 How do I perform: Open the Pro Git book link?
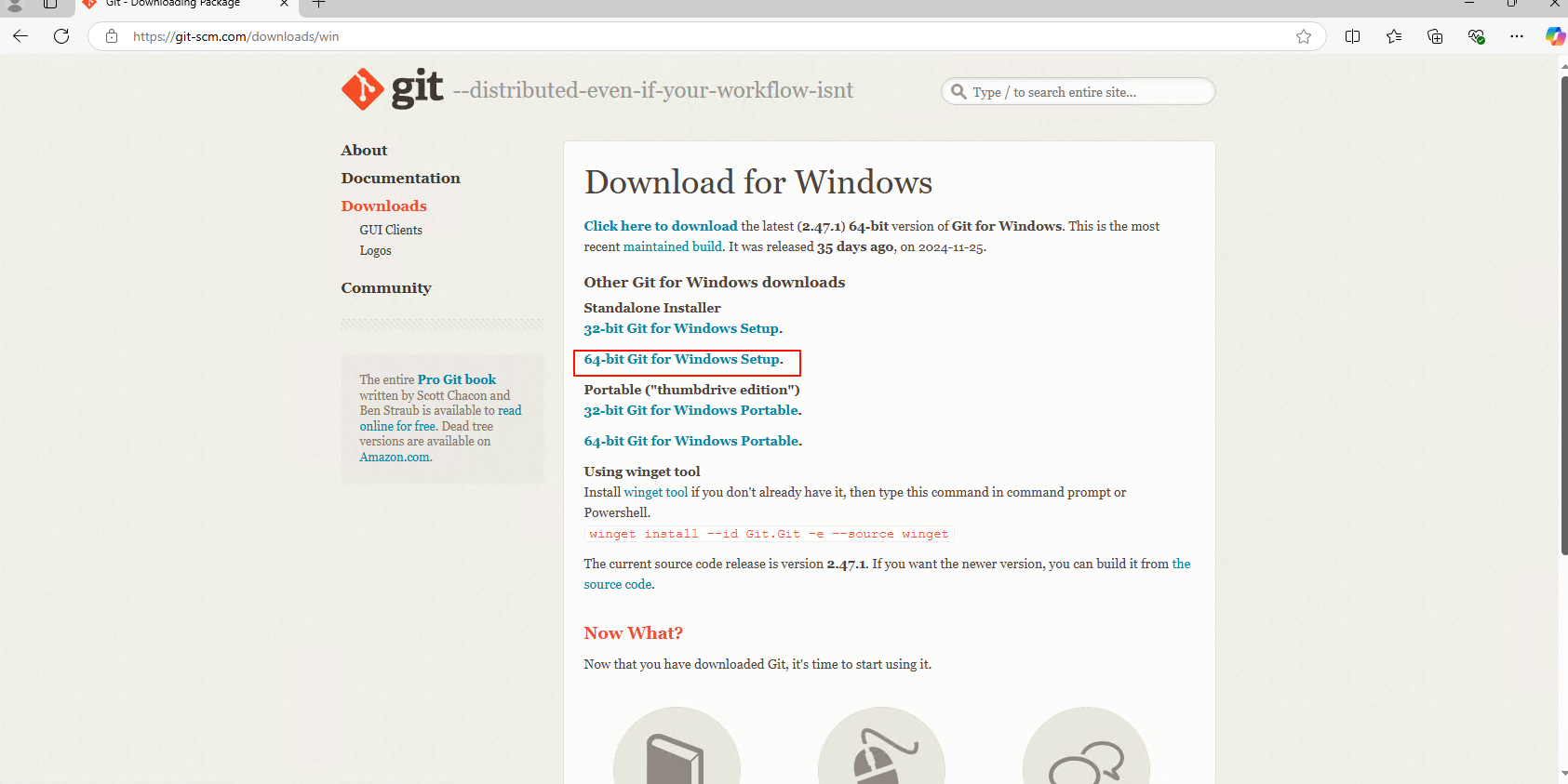click(x=456, y=379)
